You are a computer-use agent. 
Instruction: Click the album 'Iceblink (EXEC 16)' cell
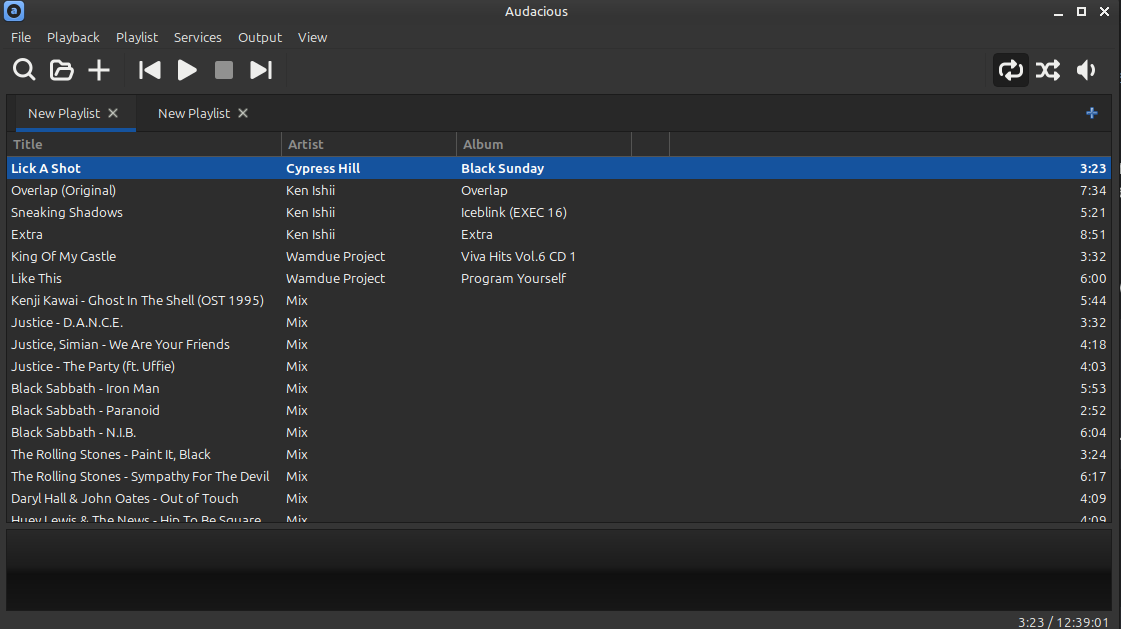click(x=514, y=212)
